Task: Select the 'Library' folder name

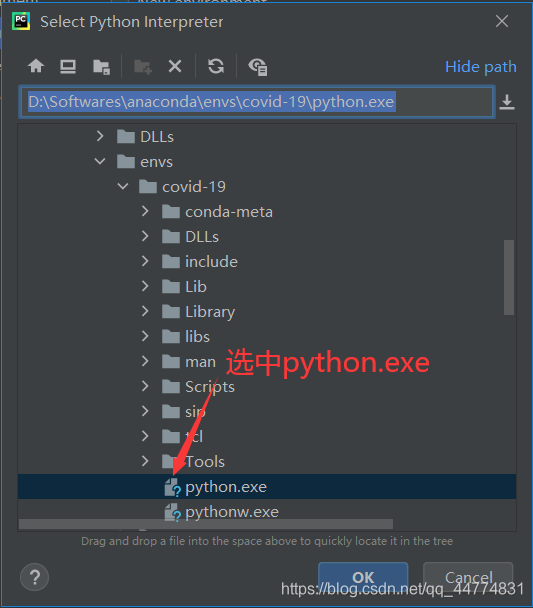Action: coord(210,312)
